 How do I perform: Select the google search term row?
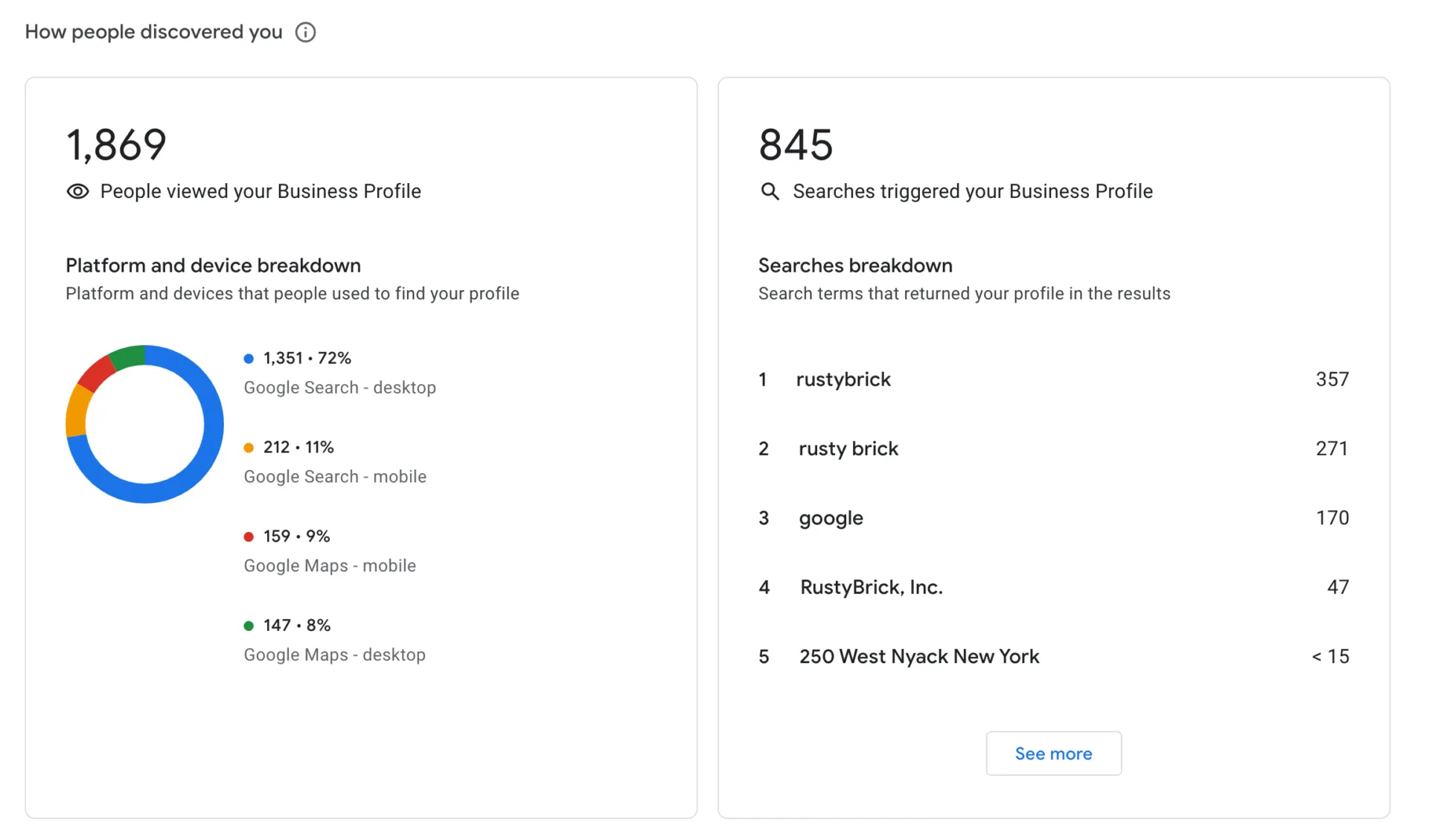[831, 518]
